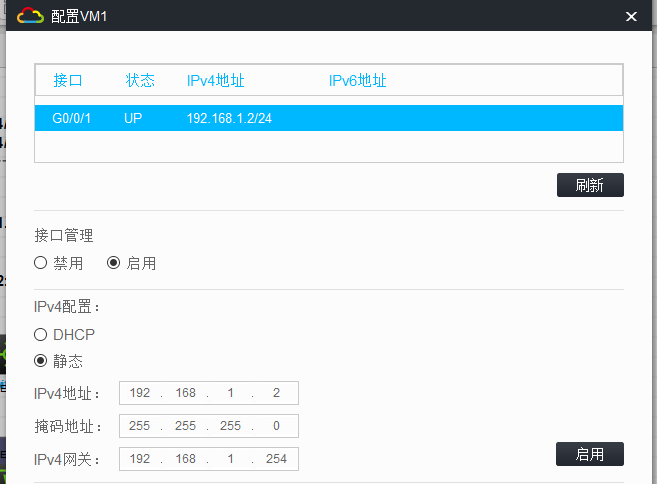The image size is (657, 484).
Task: Click the 接口 column header
Action: click(x=67, y=80)
